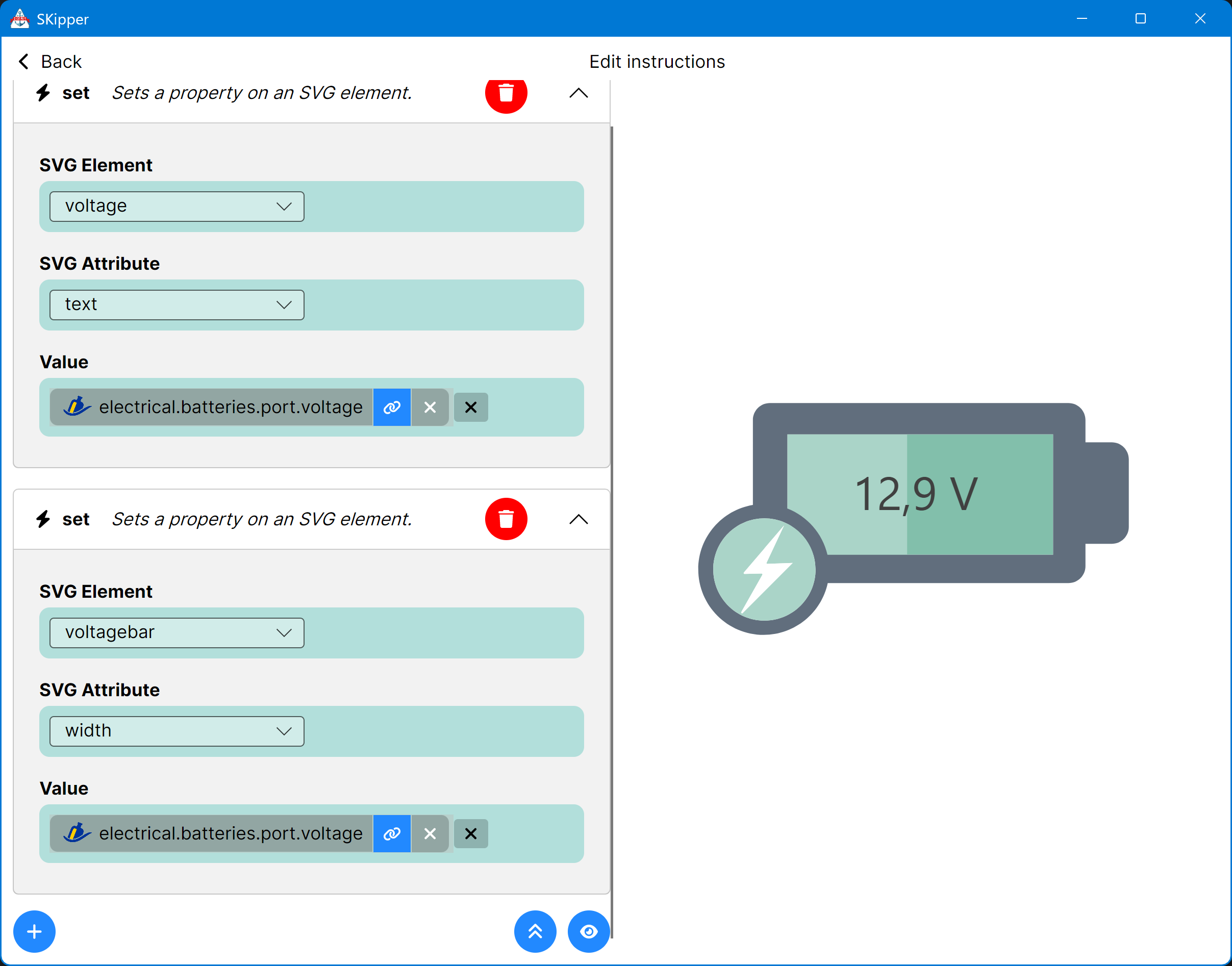Open the width SVG Attribute dropdown

click(177, 731)
